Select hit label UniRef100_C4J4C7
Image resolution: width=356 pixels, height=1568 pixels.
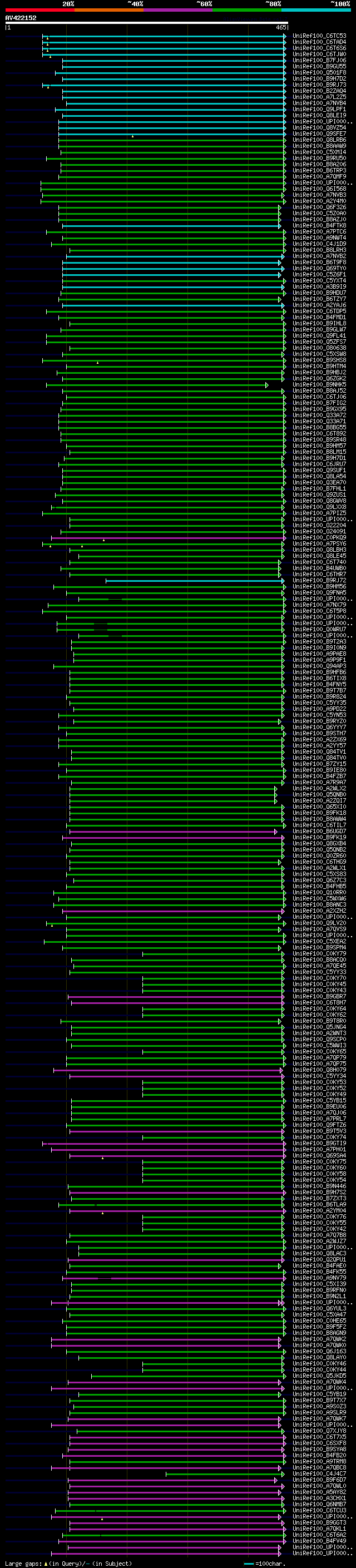319,1473
